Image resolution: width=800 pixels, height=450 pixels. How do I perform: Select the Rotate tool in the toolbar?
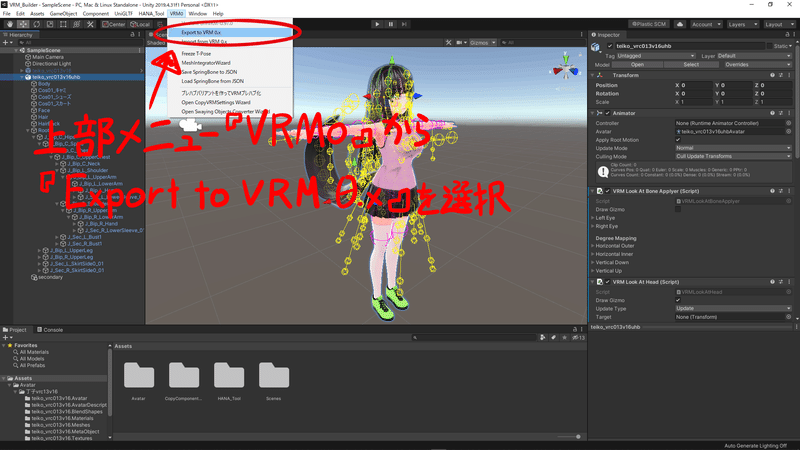tap(36, 24)
